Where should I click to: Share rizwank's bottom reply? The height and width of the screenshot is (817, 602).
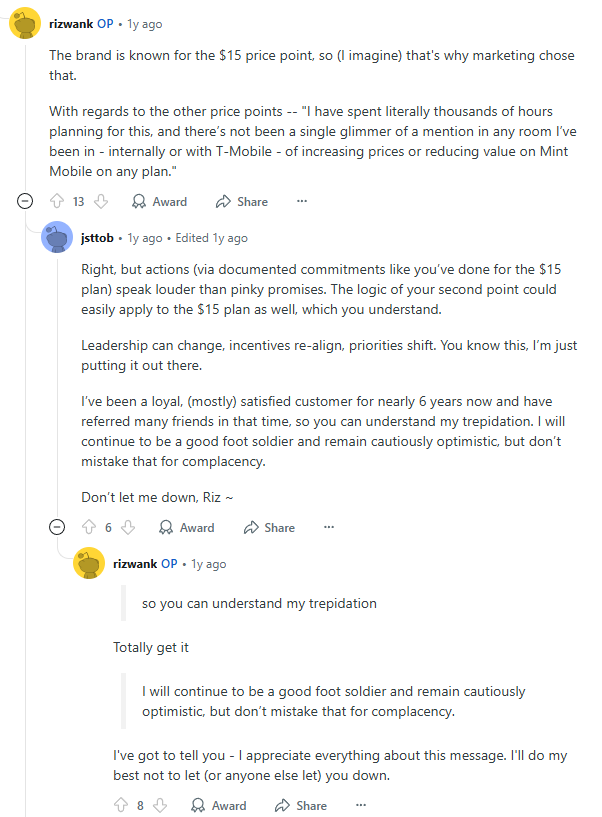tap(300, 805)
